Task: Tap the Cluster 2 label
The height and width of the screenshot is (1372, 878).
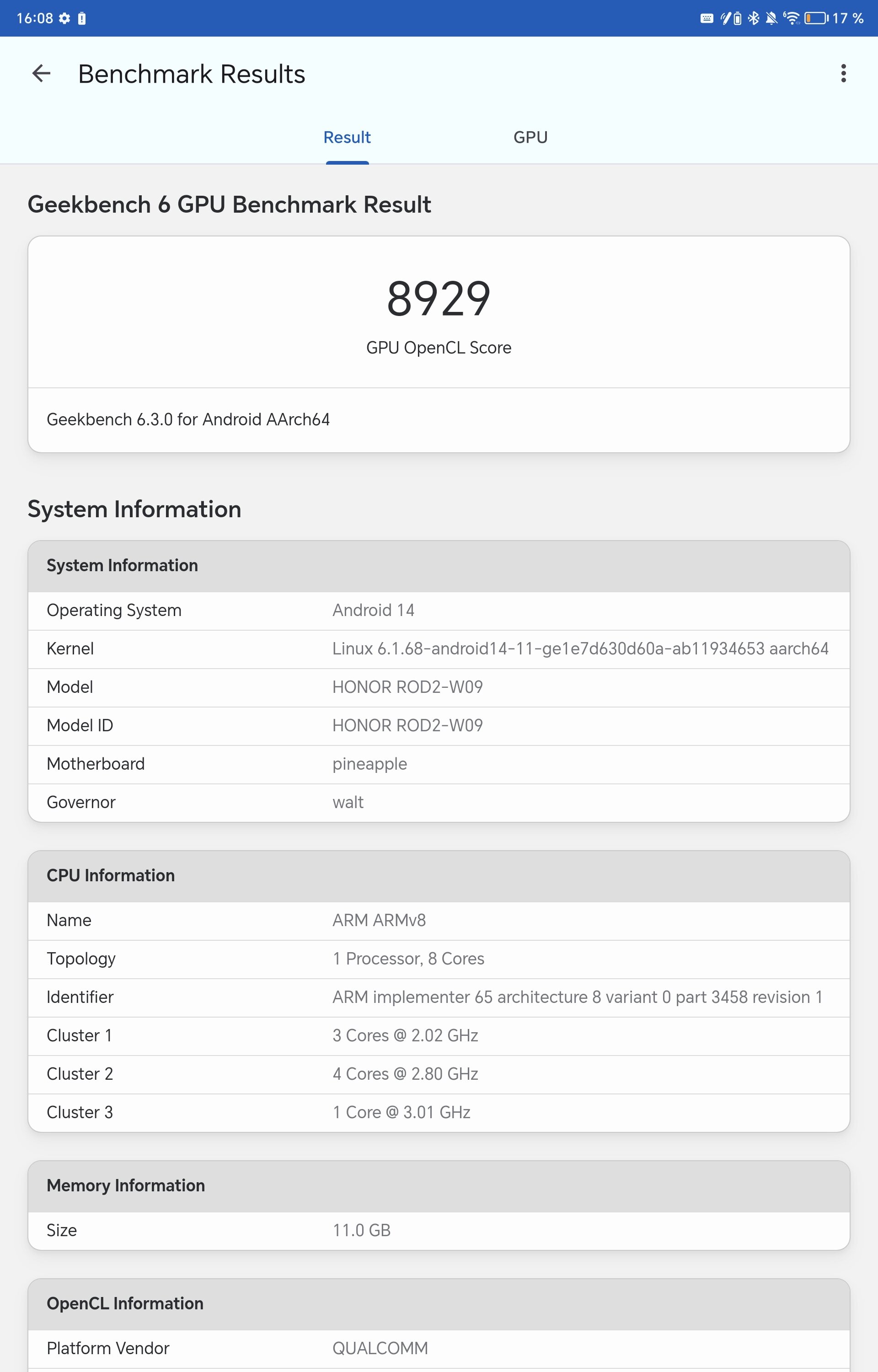Action: pos(80,1074)
